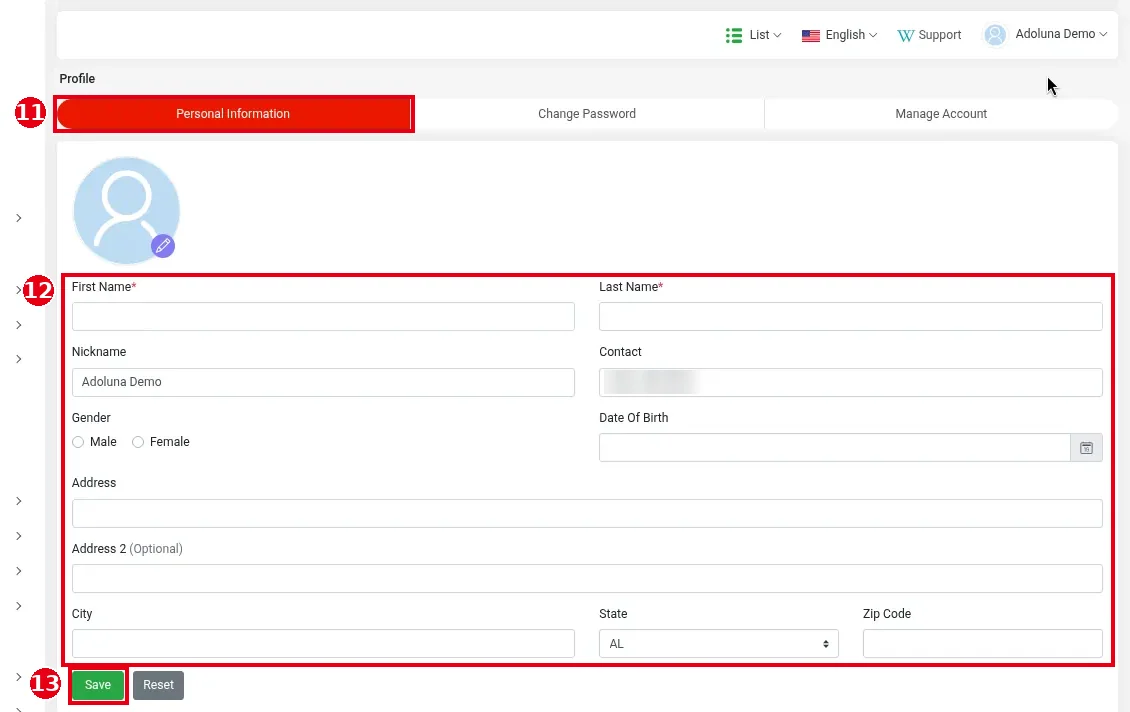Click the green Save button
This screenshot has height=712, width=1130.
click(x=98, y=685)
